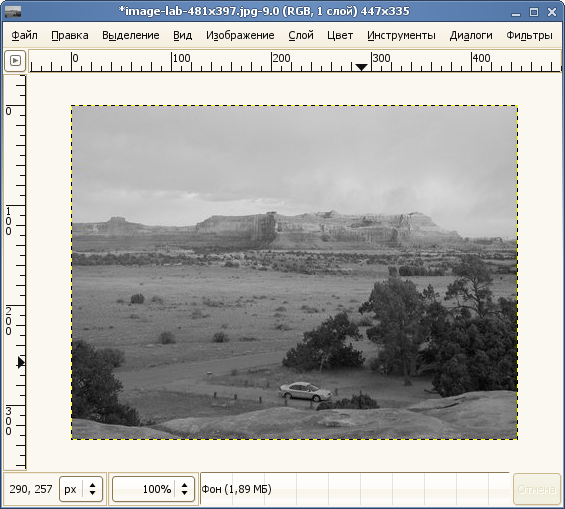Image resolution: width=565 pixels, height=509 pixels.
Task: Open the Слой menu
Action: coord(301,35)
